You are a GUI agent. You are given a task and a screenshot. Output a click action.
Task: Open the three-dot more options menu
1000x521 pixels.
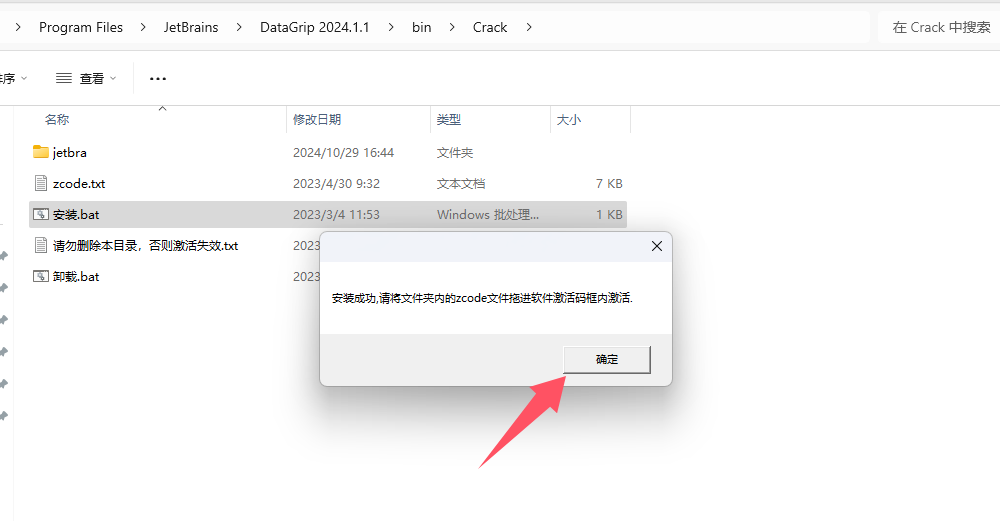(158, 78)
